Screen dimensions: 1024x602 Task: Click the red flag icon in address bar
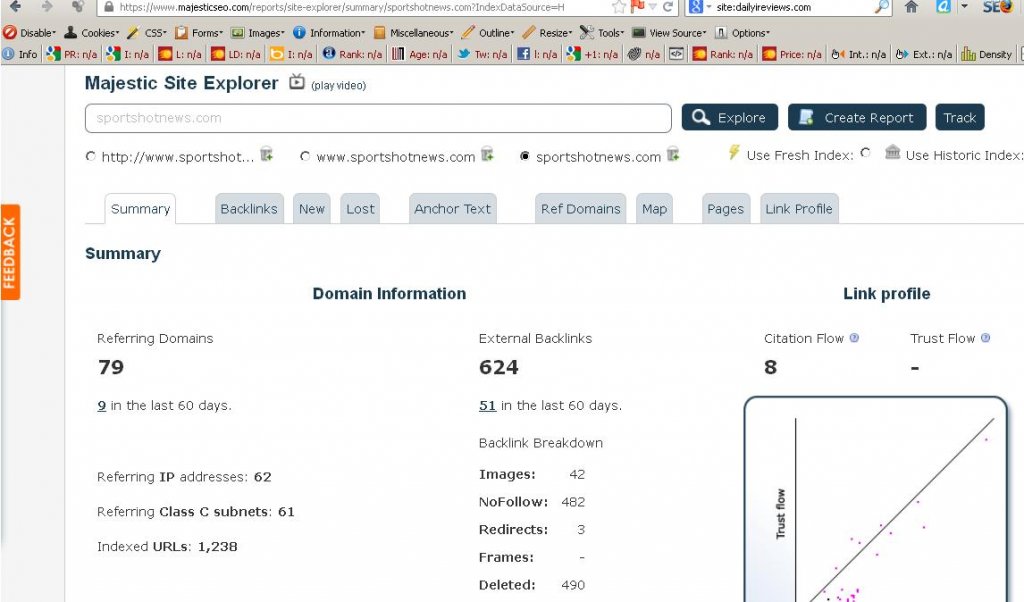[x=637, y=7]
